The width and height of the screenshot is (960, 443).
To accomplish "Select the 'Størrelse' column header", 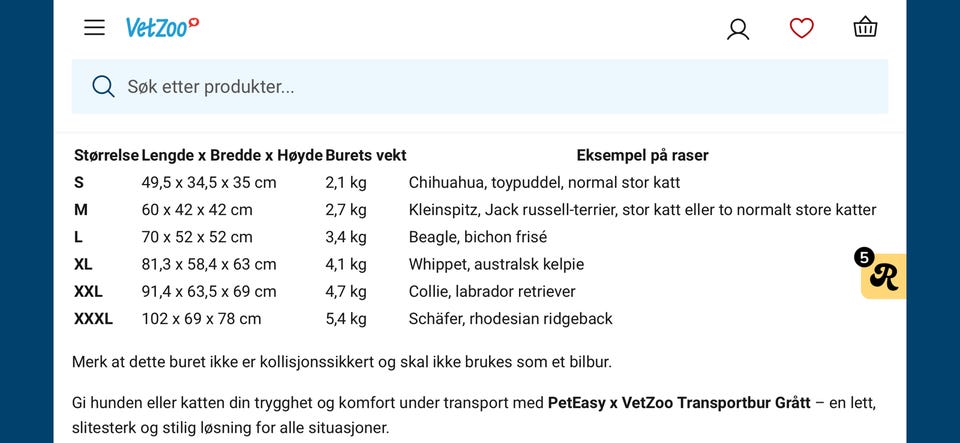I will tap(107, 155).
